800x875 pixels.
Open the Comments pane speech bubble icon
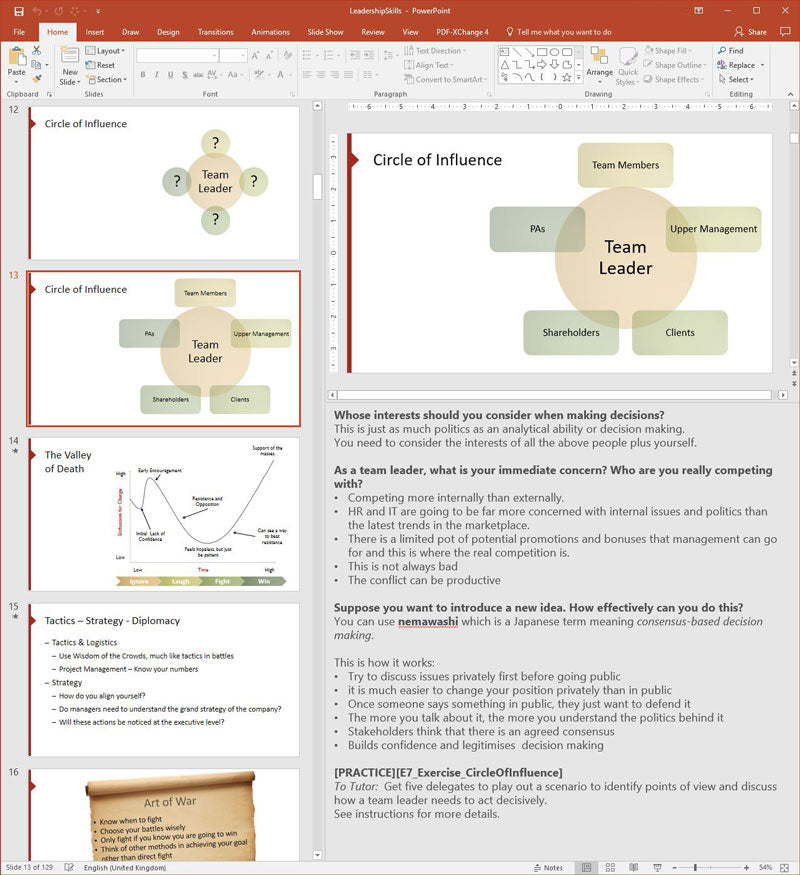tap(785, 32)
